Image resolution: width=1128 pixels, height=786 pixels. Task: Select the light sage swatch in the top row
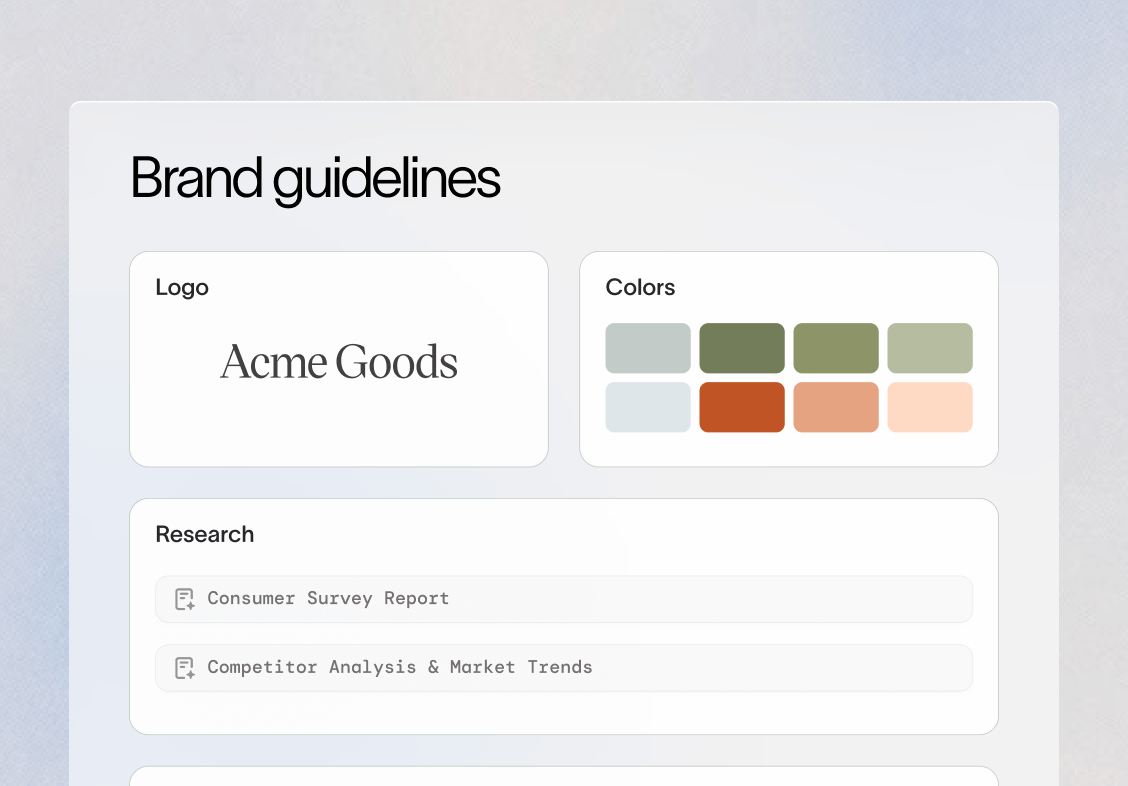(930, 348)
